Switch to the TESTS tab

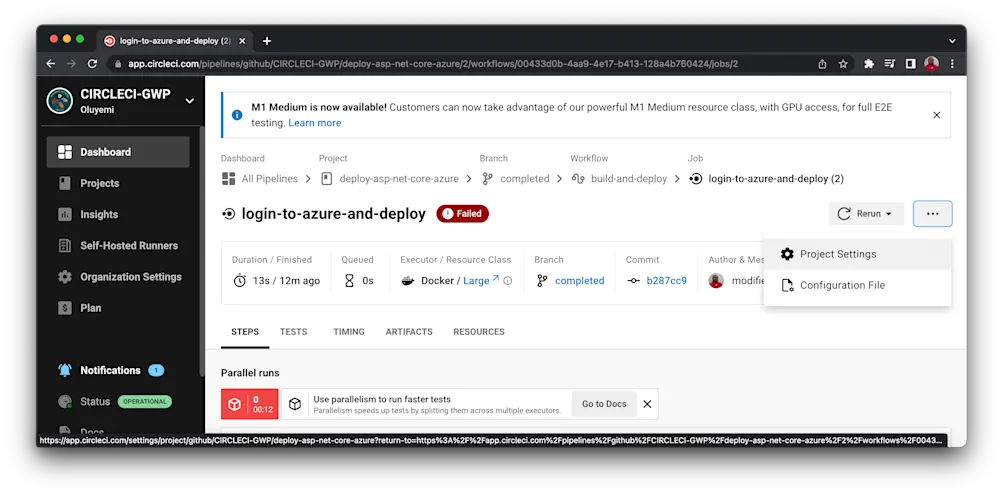coord(294,332)
